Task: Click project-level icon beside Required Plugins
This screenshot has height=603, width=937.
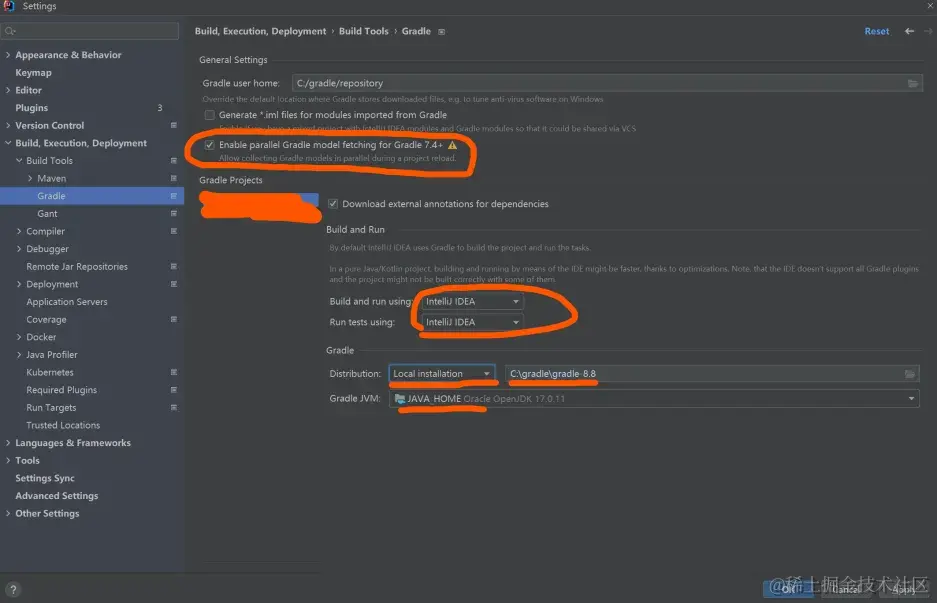Action: click(173, 390)
